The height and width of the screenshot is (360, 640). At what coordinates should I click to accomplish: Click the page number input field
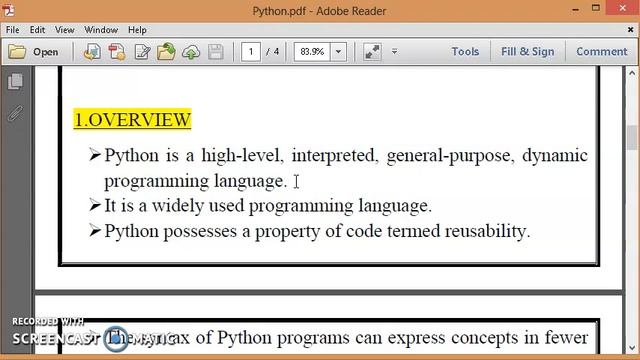[251, 52]
